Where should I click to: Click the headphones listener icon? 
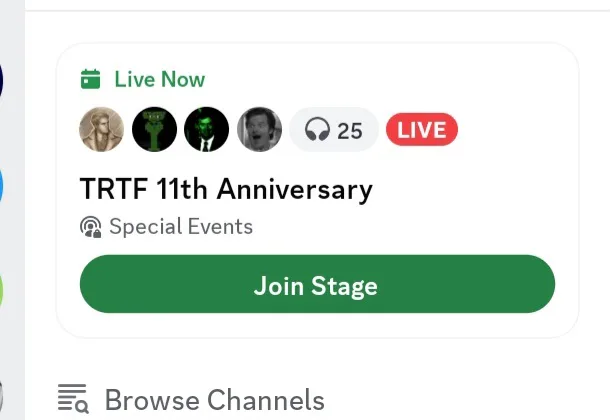317,131
